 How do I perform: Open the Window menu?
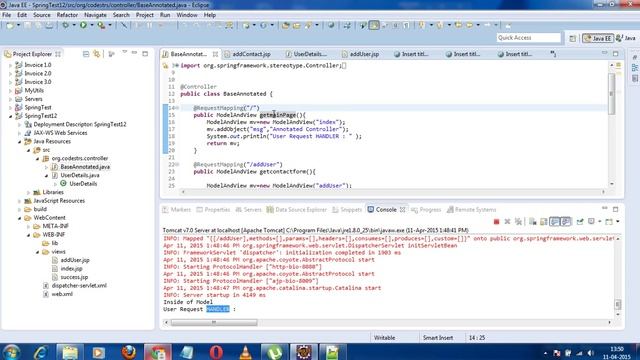(187, 15)
